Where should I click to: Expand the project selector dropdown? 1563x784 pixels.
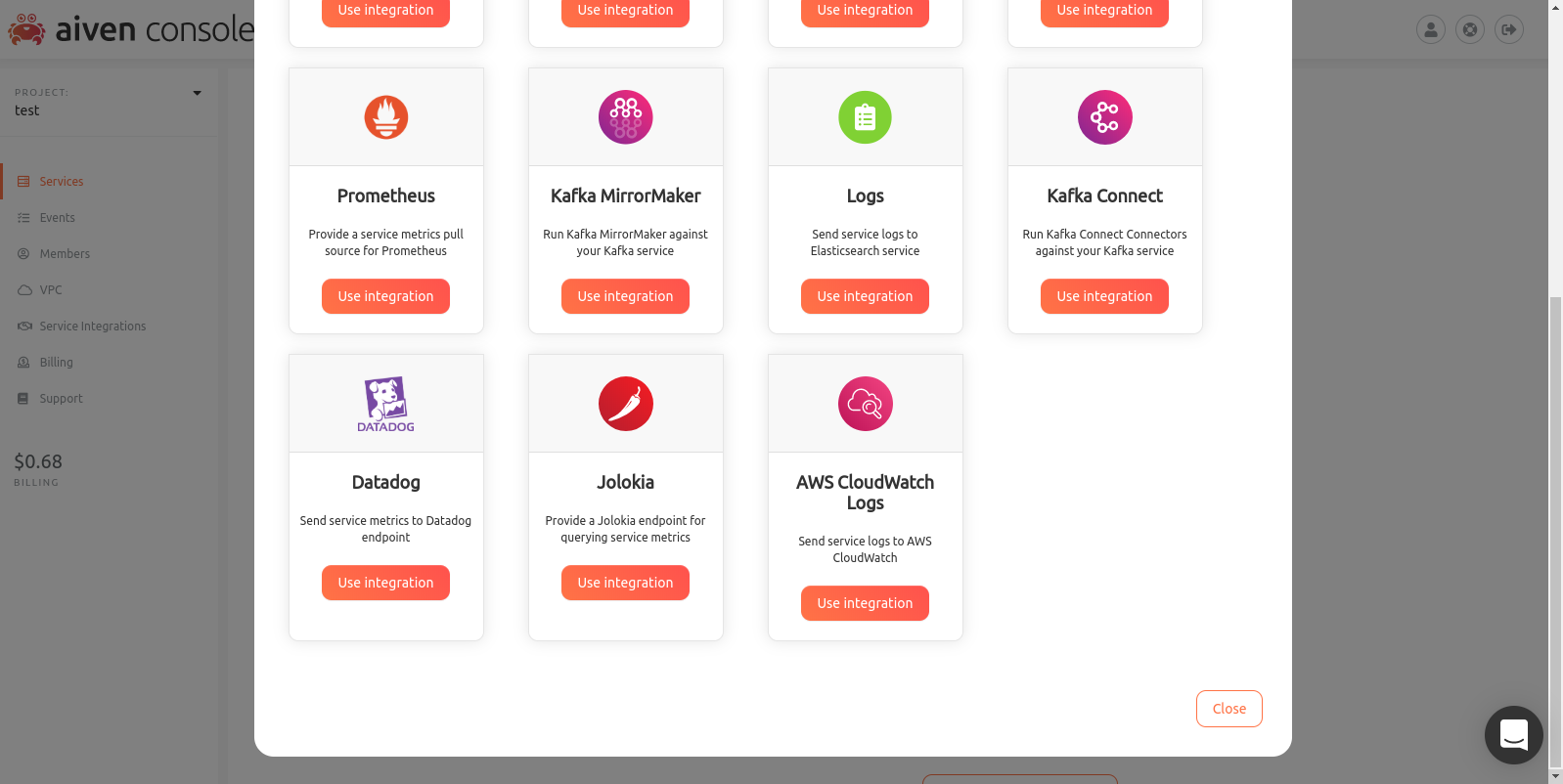click(x=197, y=94)
